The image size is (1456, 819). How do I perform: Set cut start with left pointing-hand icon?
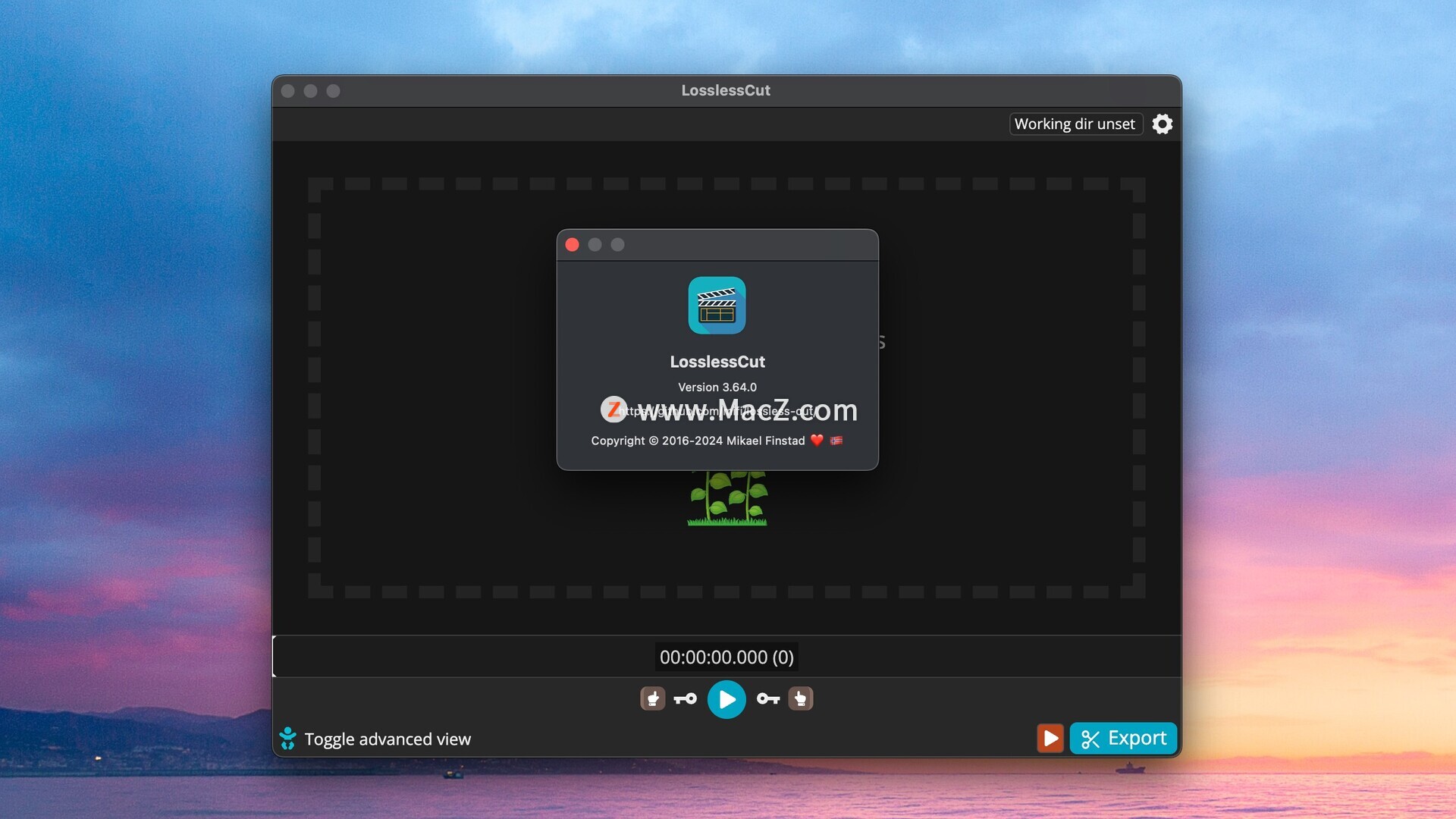click(x=653, y=698)
